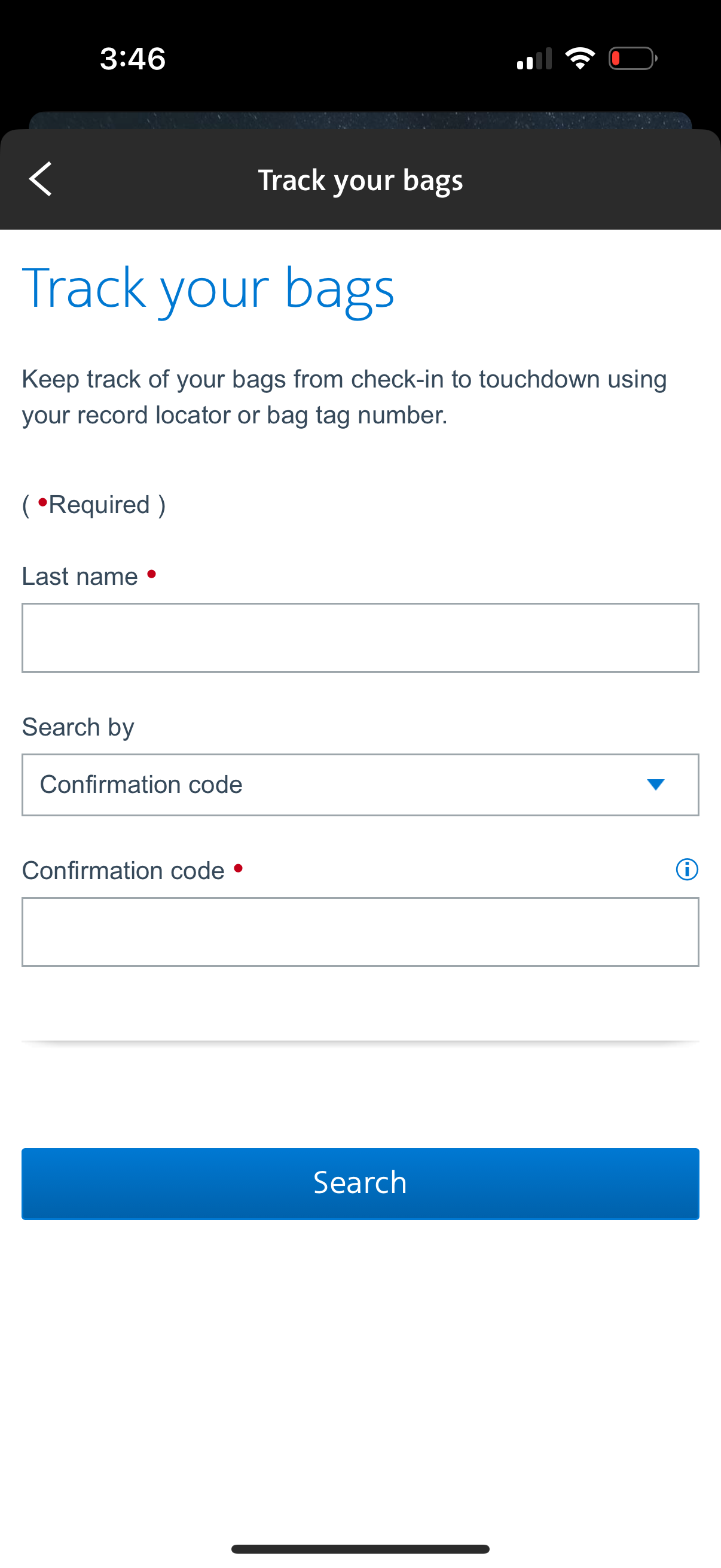This screenshot has width=721, height=1568.
Task: Tap the Required legend text
Action: click(94, 505)
